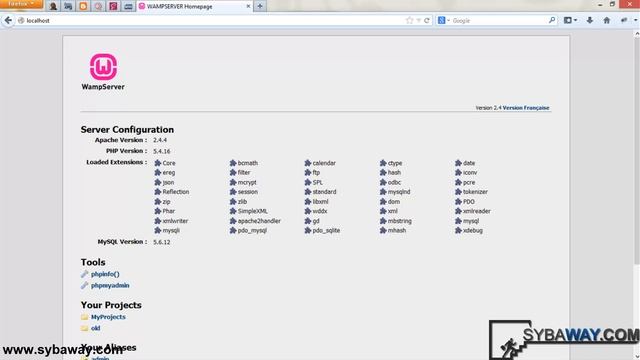Click the scrollbar up arrow
The image size is (640, 360).
[637, 34]
